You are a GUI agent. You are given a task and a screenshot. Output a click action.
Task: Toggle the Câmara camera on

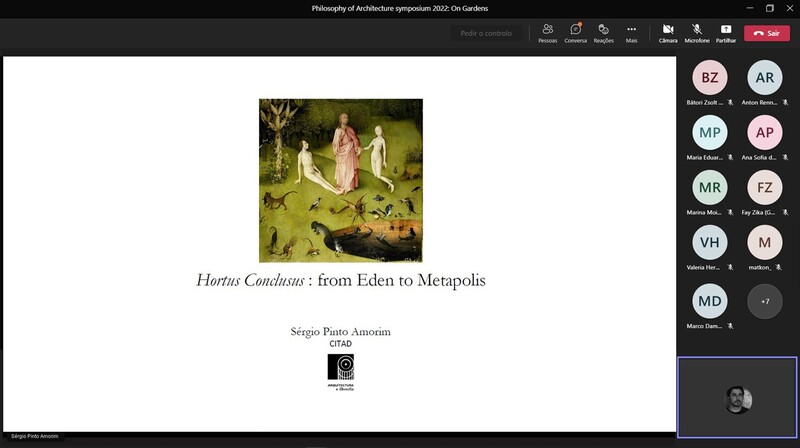click(x=668, y=33)
